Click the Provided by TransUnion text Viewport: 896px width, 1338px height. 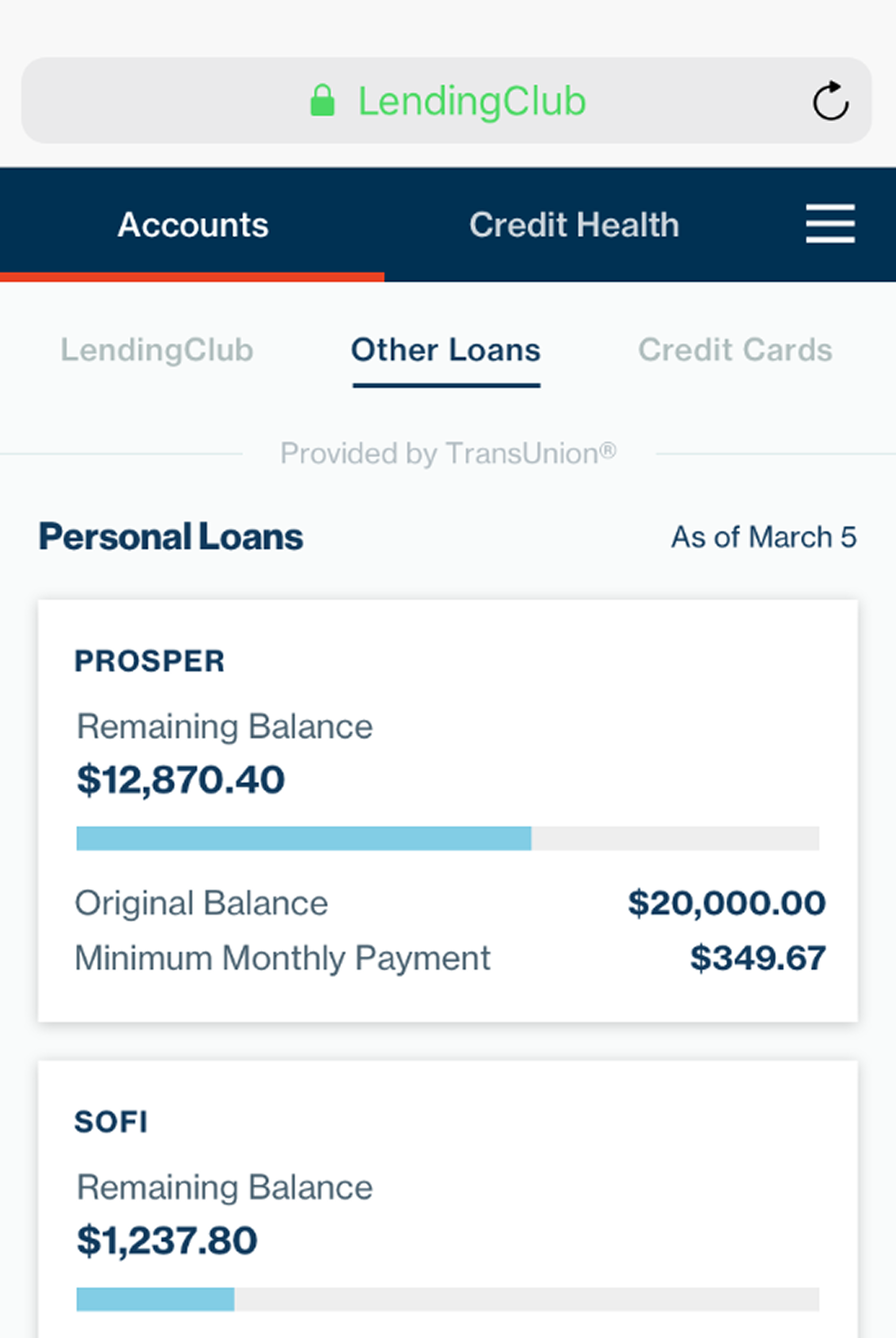[x=448, y=453]
